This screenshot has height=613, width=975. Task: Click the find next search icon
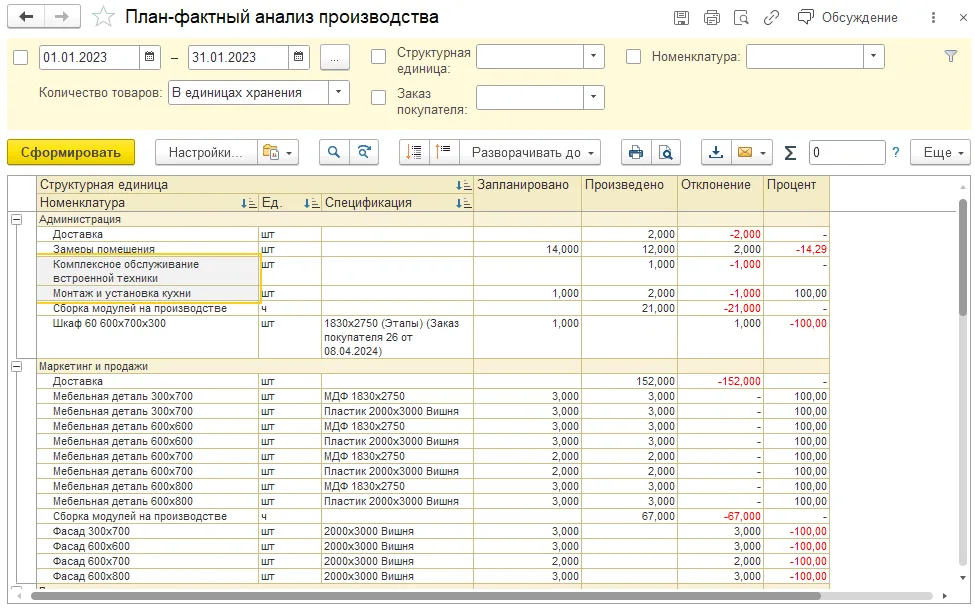(364, 152)
